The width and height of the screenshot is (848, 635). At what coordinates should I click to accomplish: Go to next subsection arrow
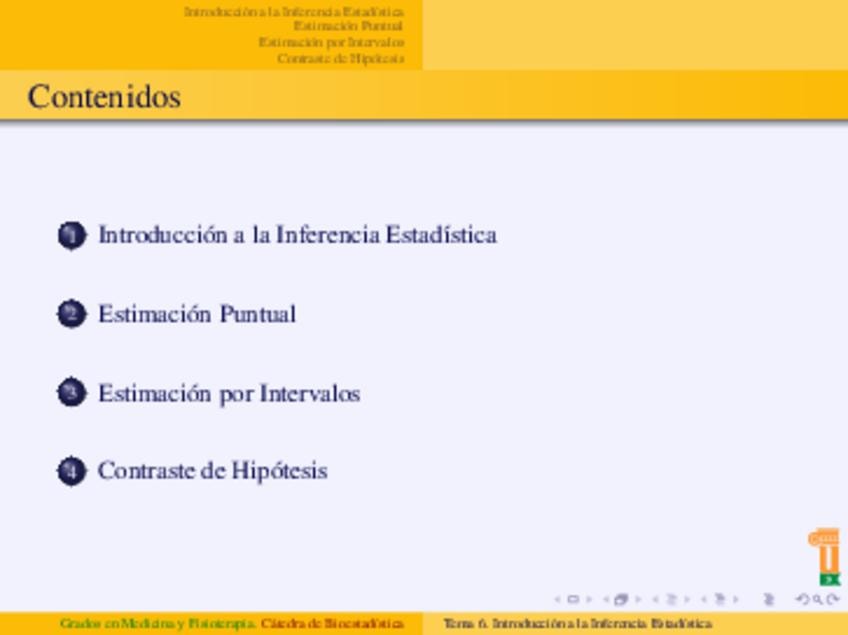(x=687, y=599)
